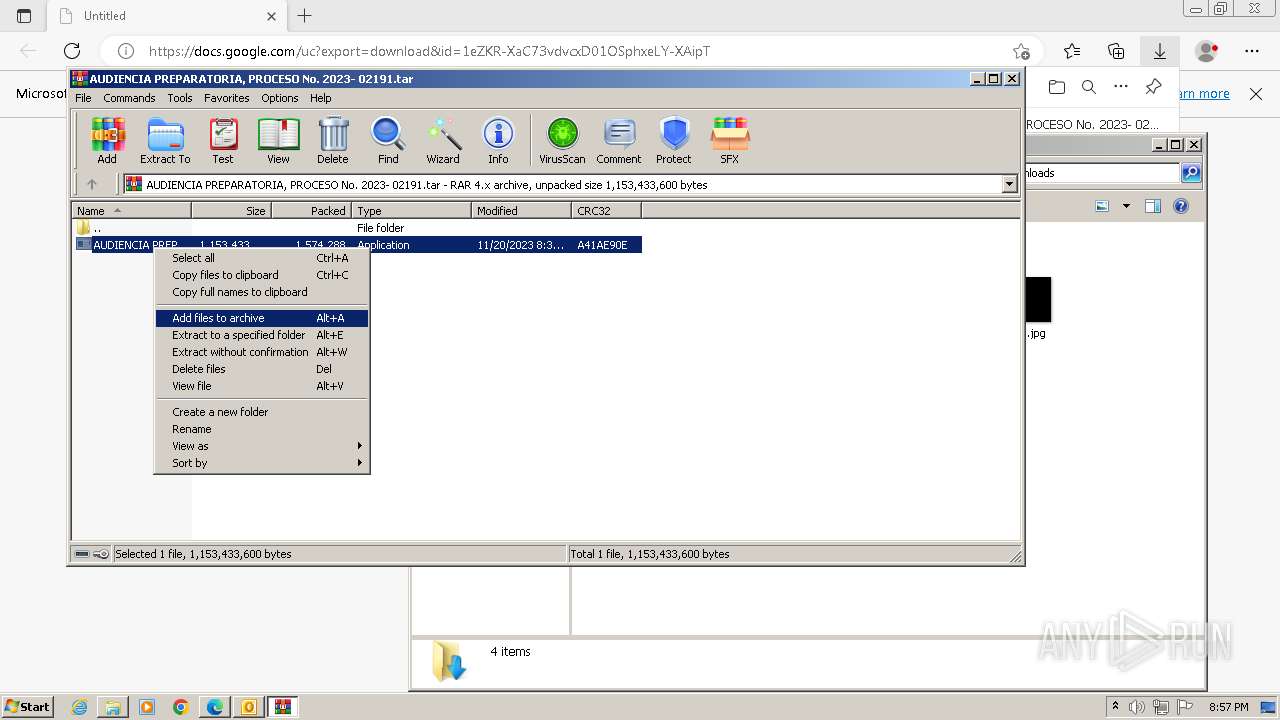Open Edge profile avatar
1280x720 pixels.
(1207, 51)
